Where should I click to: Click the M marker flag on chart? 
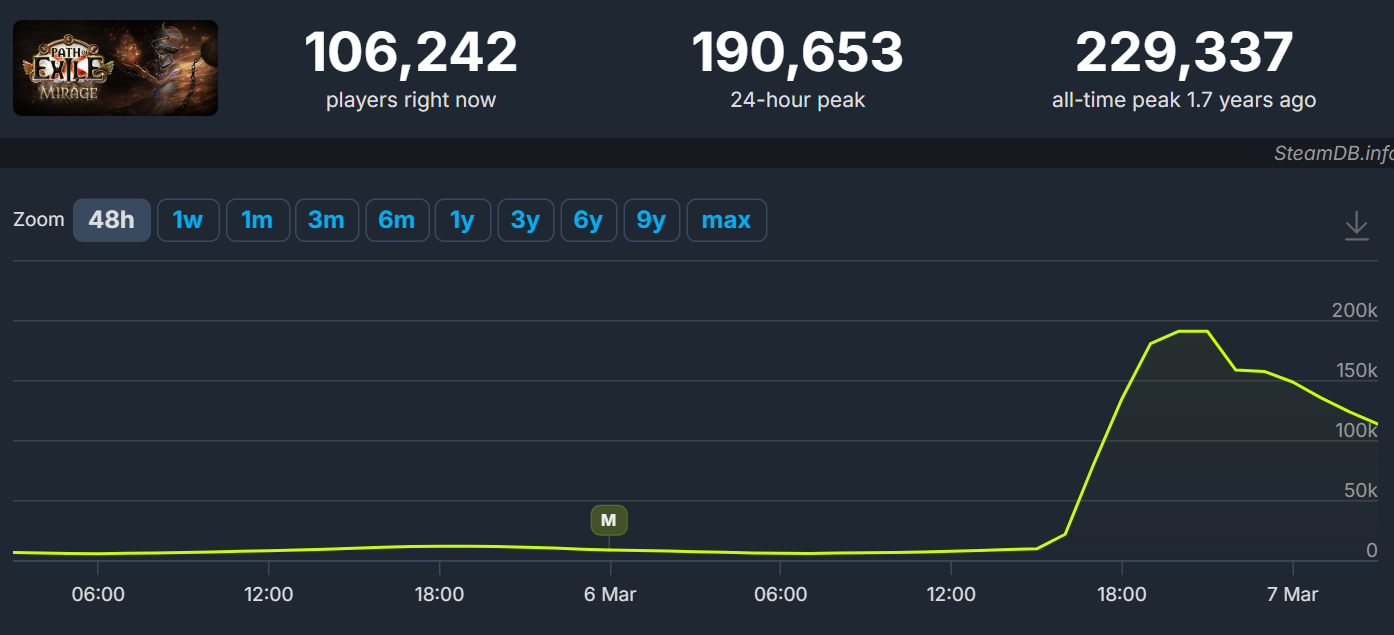(x=609, y=520)
